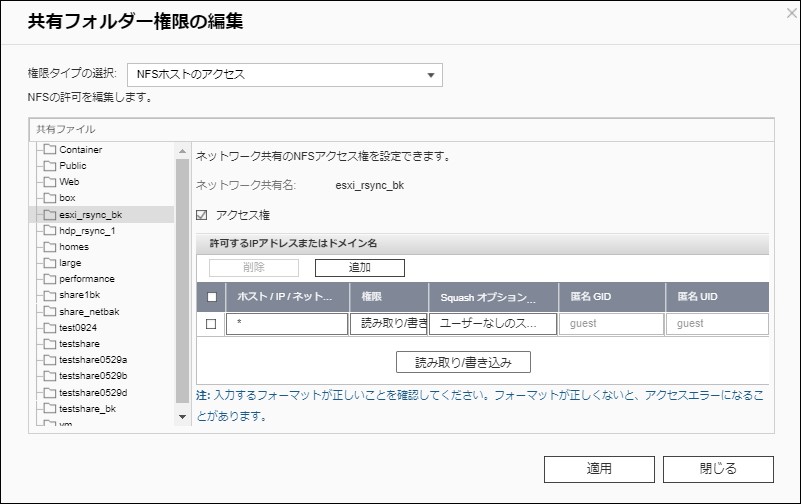Click the Public folder icon
Viewport: 801px width, 504px height.
click(x=50, y=166)
